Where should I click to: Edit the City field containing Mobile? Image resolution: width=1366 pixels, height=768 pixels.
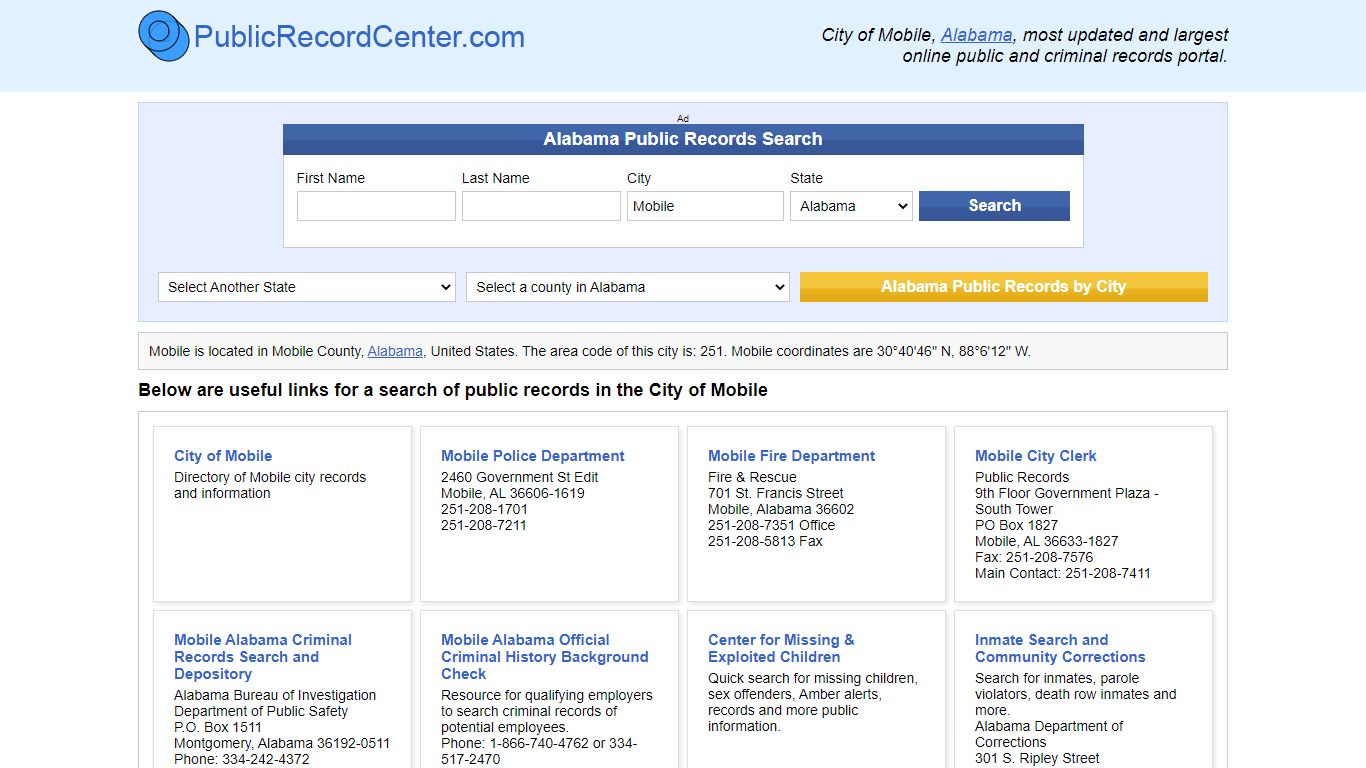705,206
